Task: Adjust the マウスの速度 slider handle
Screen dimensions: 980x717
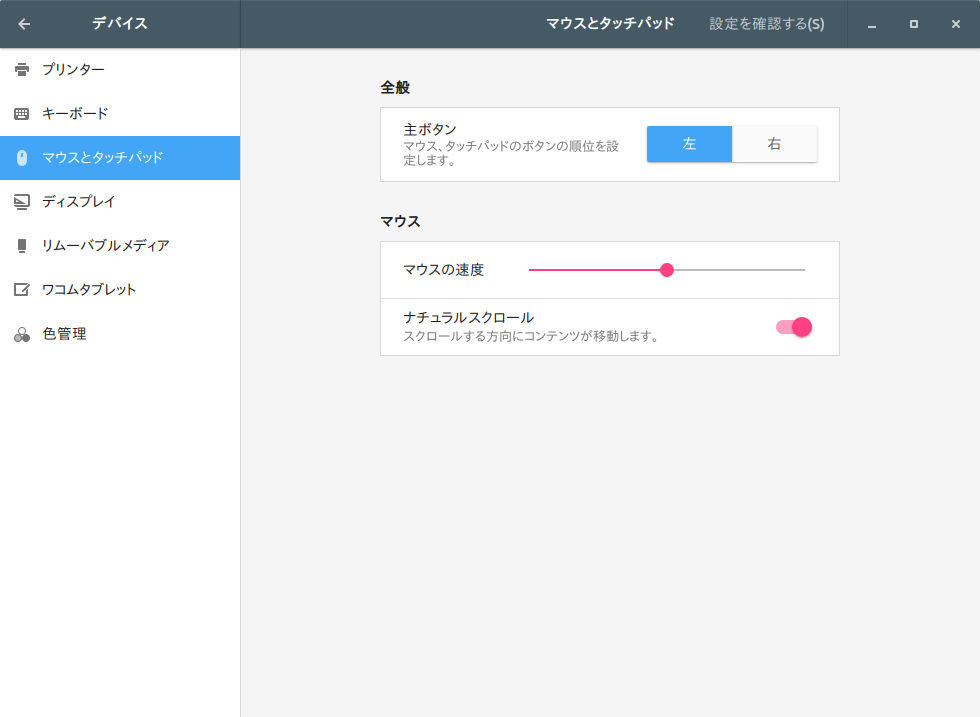Action: pyautogui.click(x=667, y=269)
